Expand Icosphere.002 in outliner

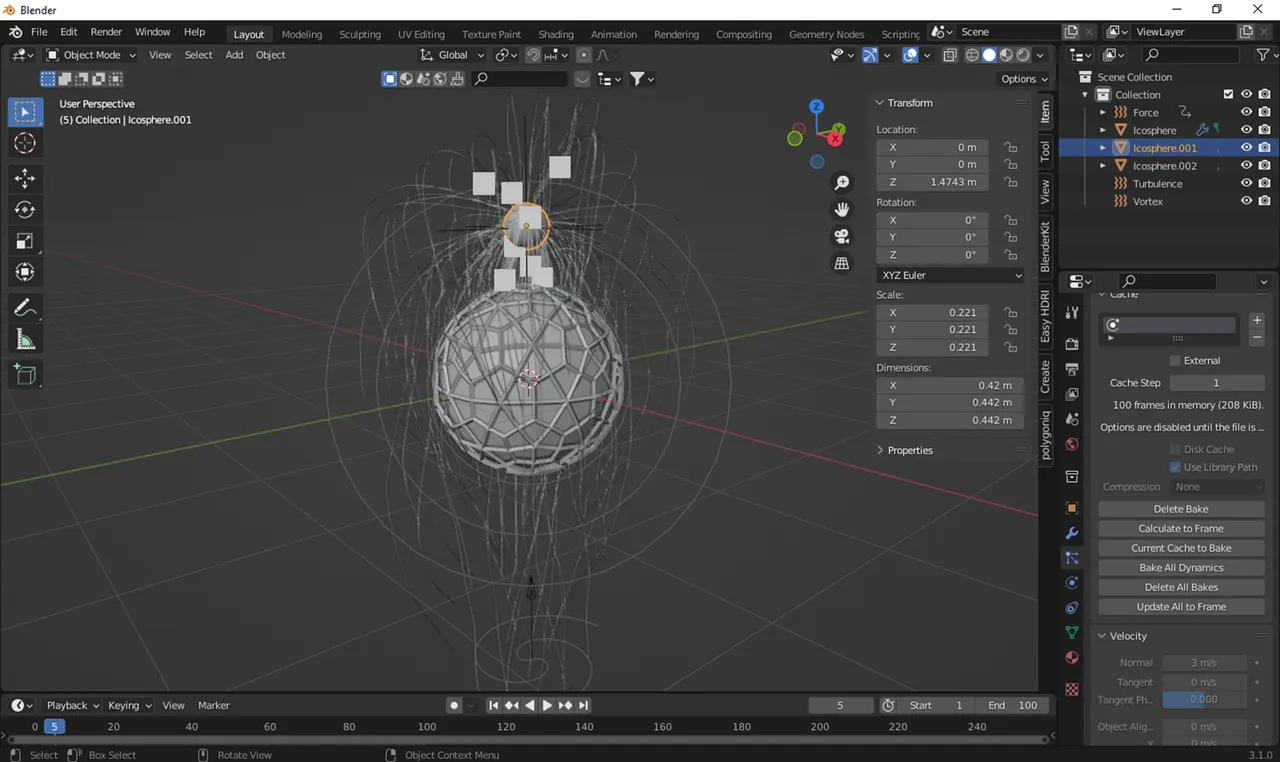pyautogui.click(x=1103, y=166)
